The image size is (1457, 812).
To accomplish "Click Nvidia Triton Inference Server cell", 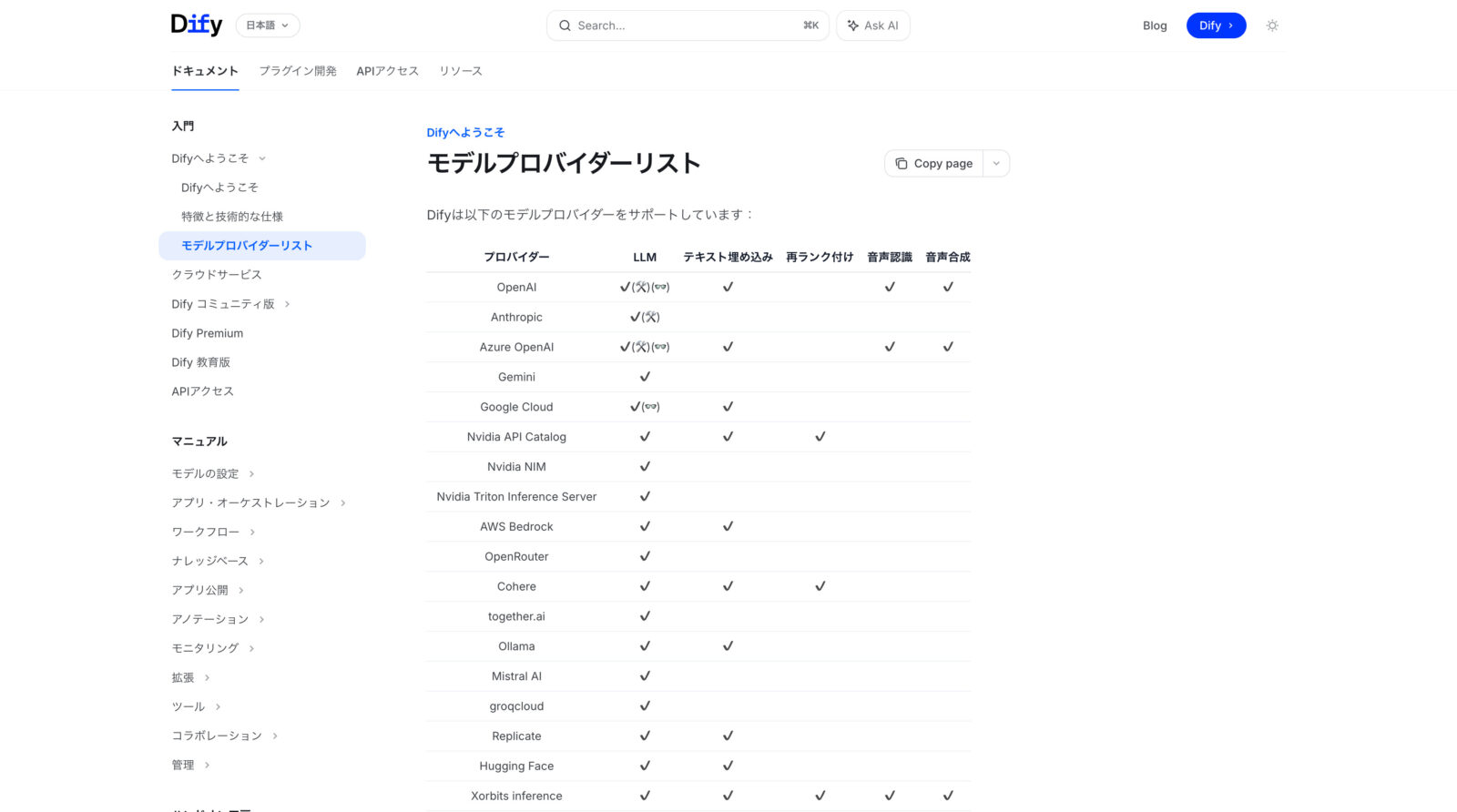I will (x=516, y=496).
